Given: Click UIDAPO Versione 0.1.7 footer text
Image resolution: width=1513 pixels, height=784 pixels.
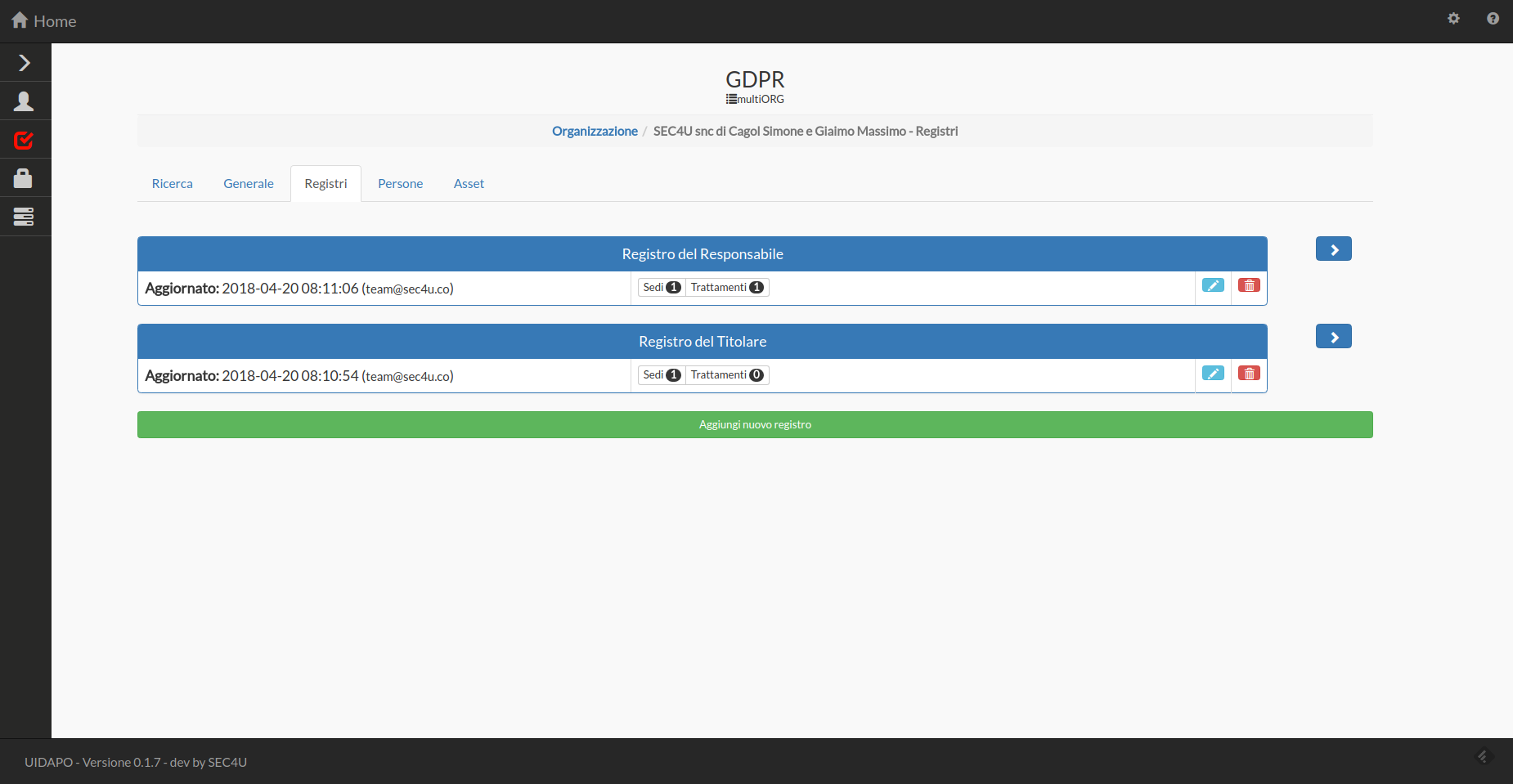Looking at the screenshot, I should 136,762.
